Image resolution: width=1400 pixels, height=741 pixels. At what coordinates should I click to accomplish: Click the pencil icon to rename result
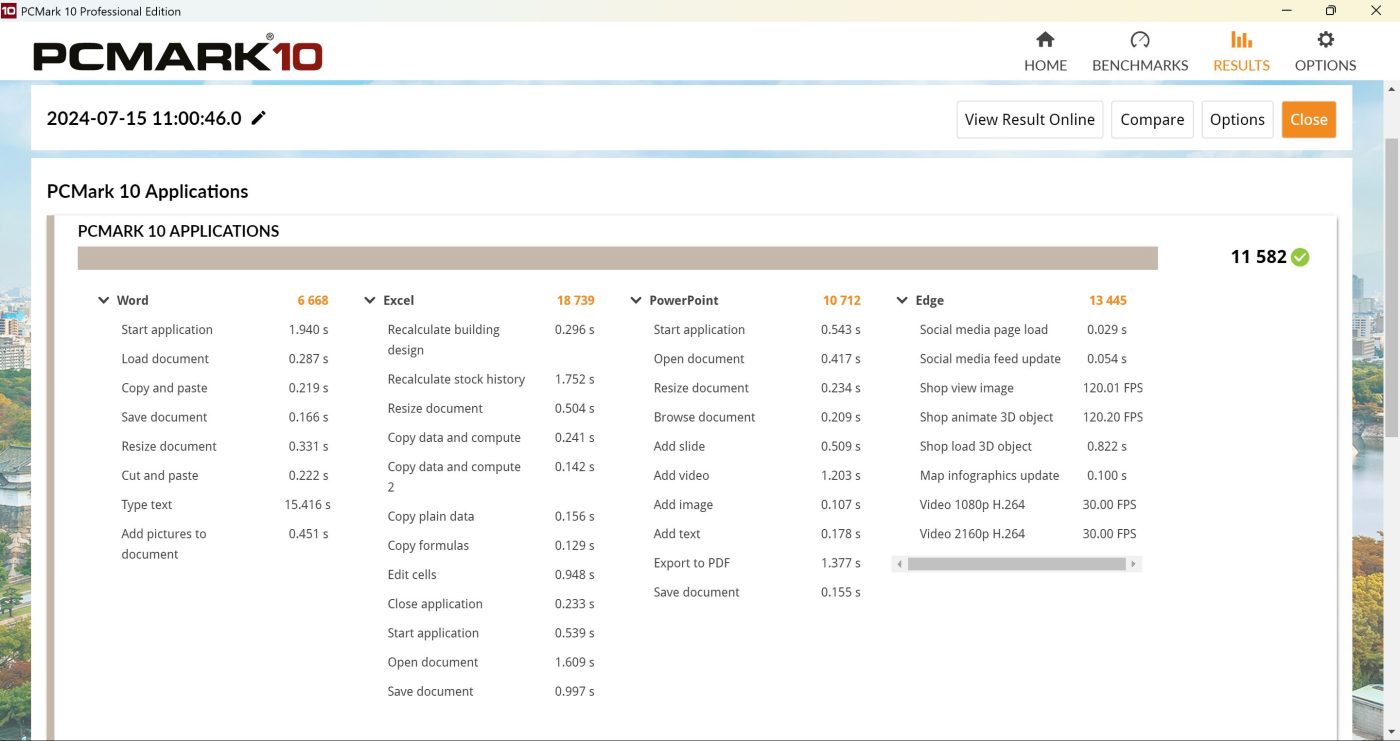[x=259, y=118]
